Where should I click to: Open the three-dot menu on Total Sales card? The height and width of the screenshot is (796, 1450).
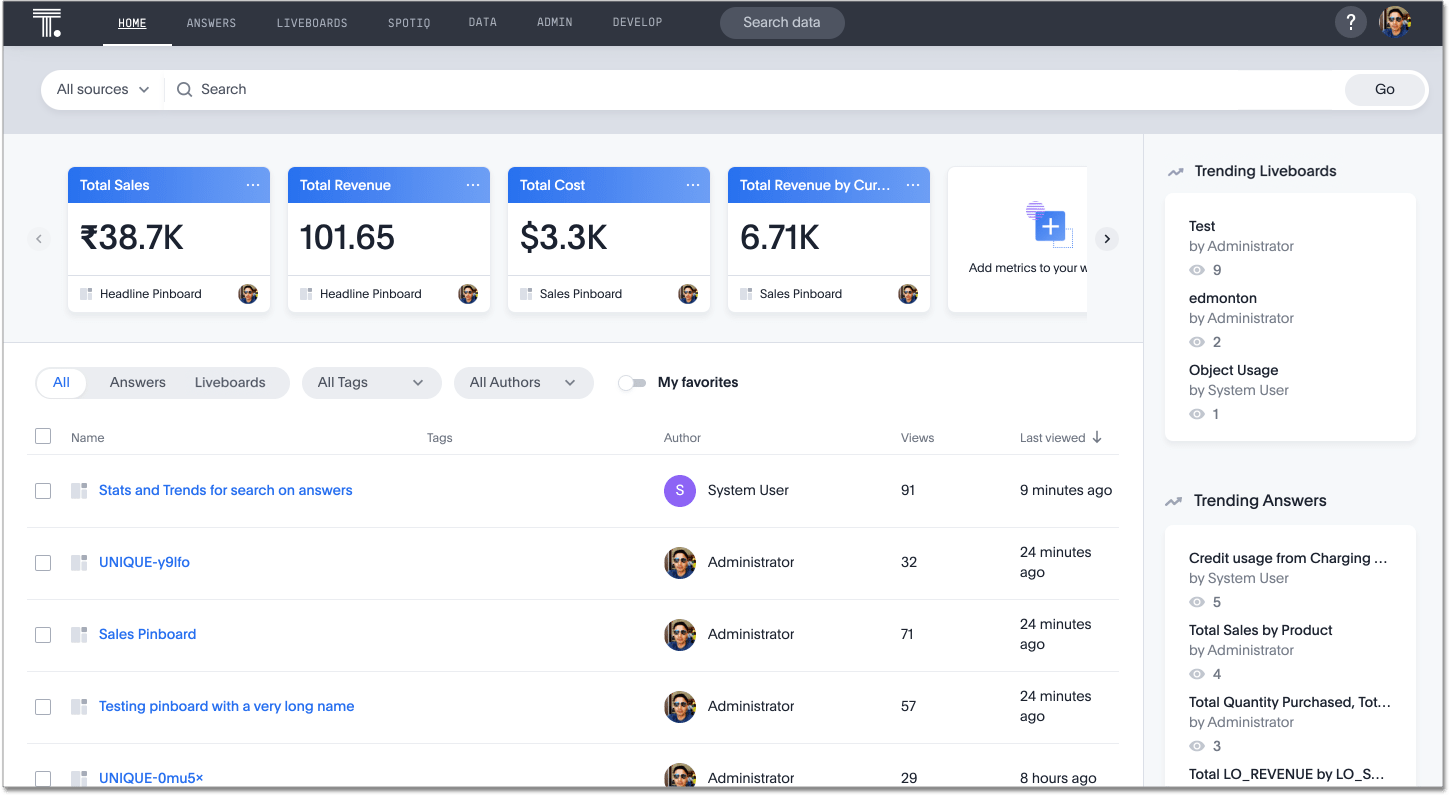pos(253,185)
